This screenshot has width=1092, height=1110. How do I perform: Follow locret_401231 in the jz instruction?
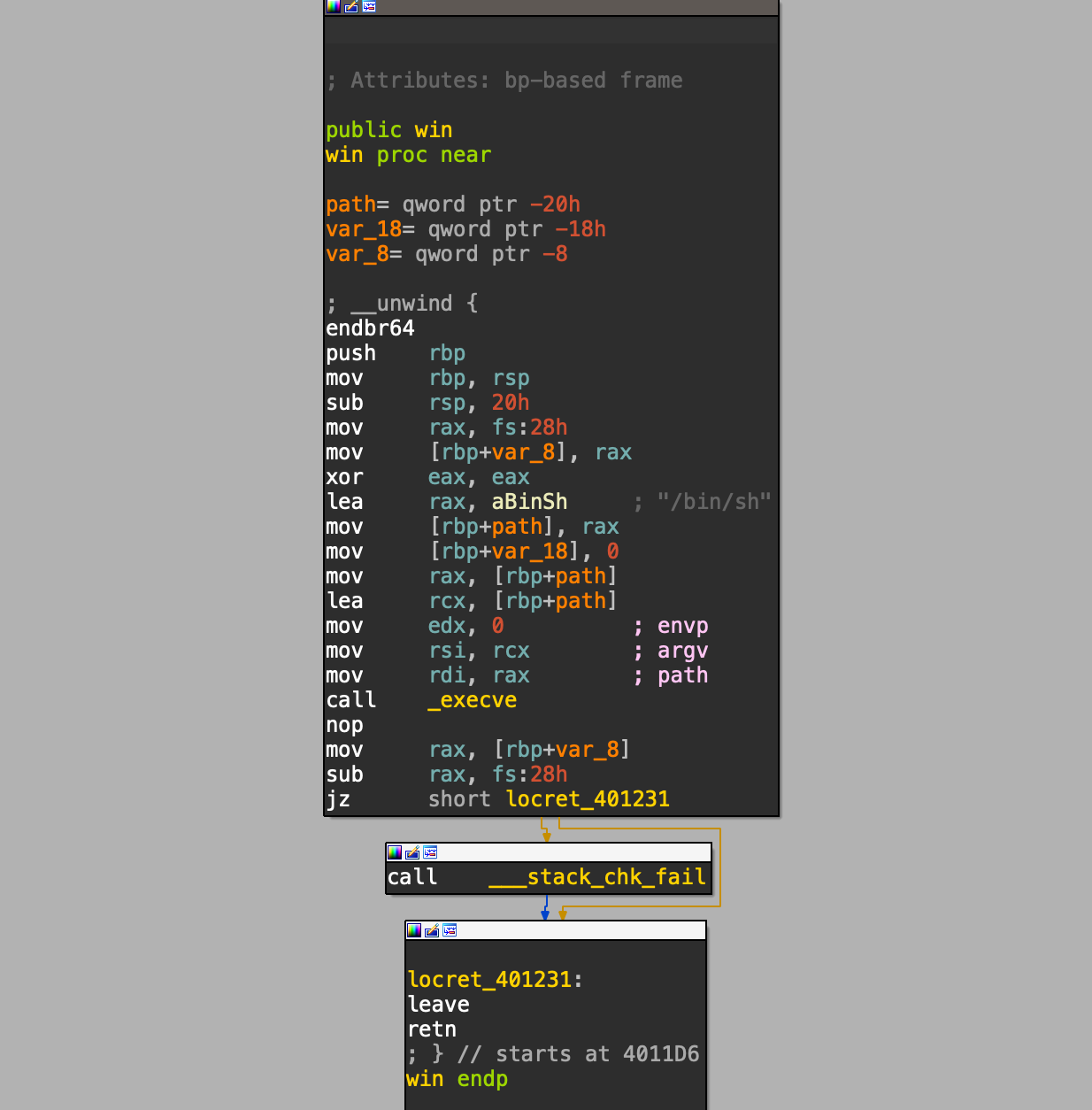pyautogui.click(x=588, y=799)
